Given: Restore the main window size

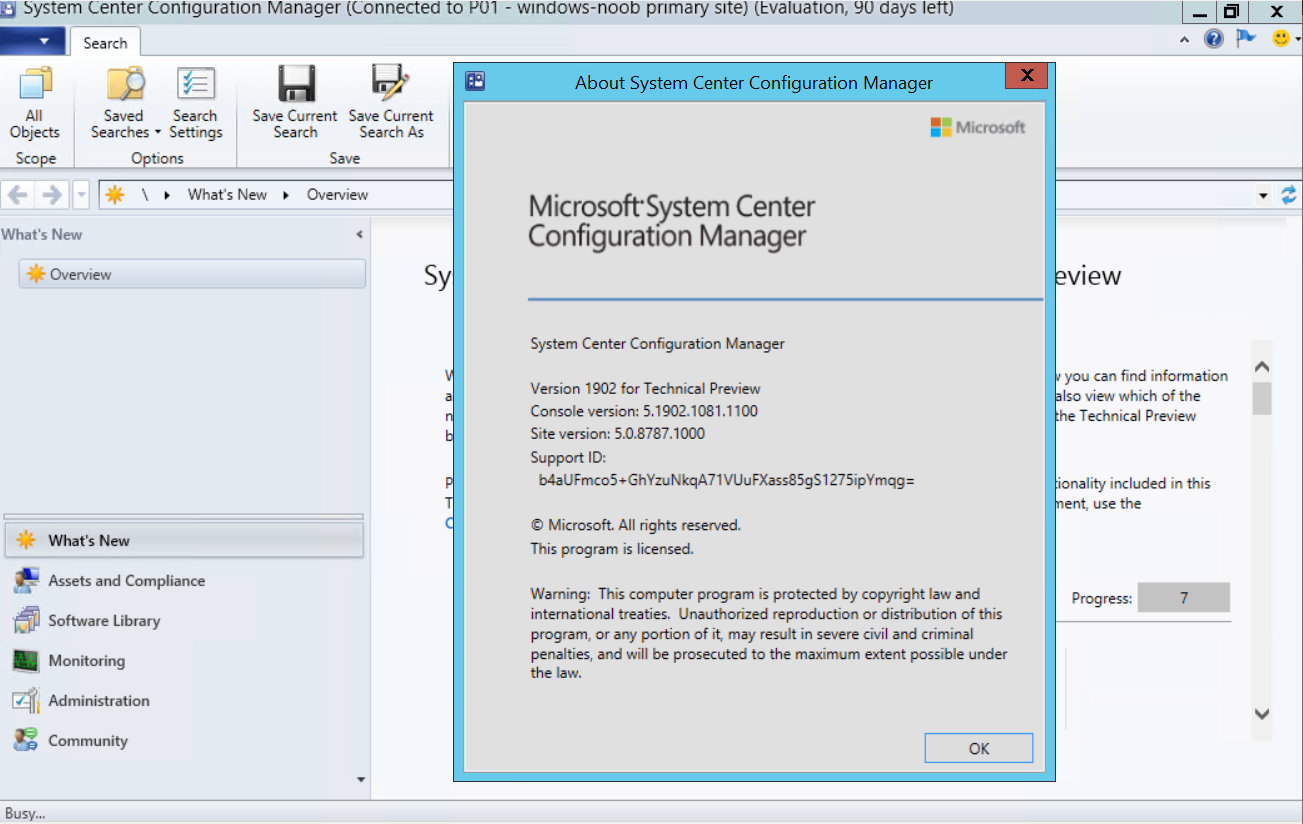Looking at the screenshot, I should coord(1231,12).
